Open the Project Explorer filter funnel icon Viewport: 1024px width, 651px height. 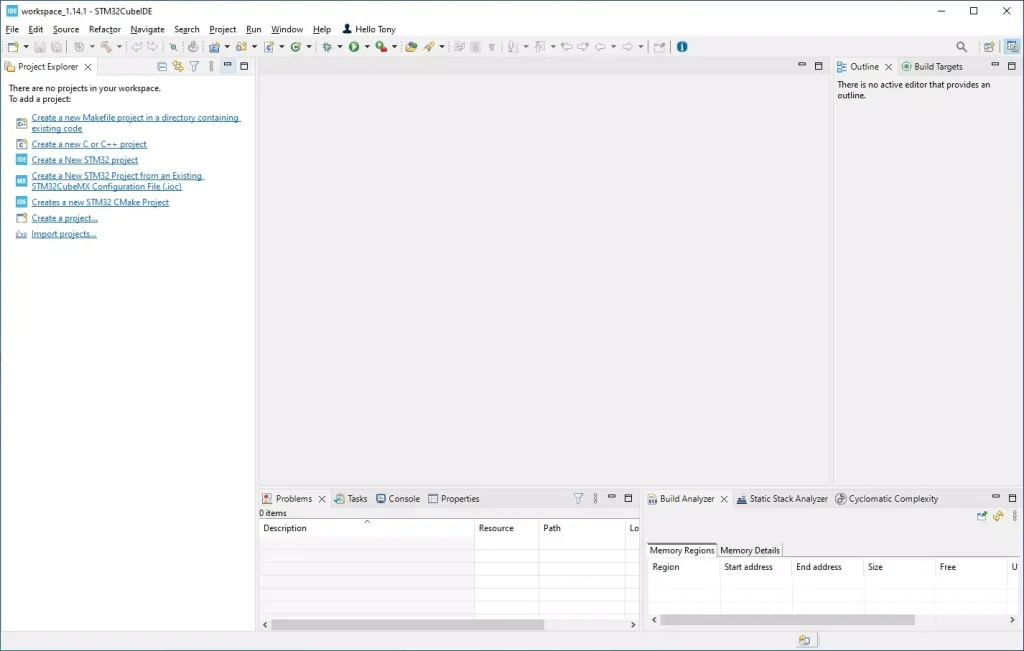point(195,67)
